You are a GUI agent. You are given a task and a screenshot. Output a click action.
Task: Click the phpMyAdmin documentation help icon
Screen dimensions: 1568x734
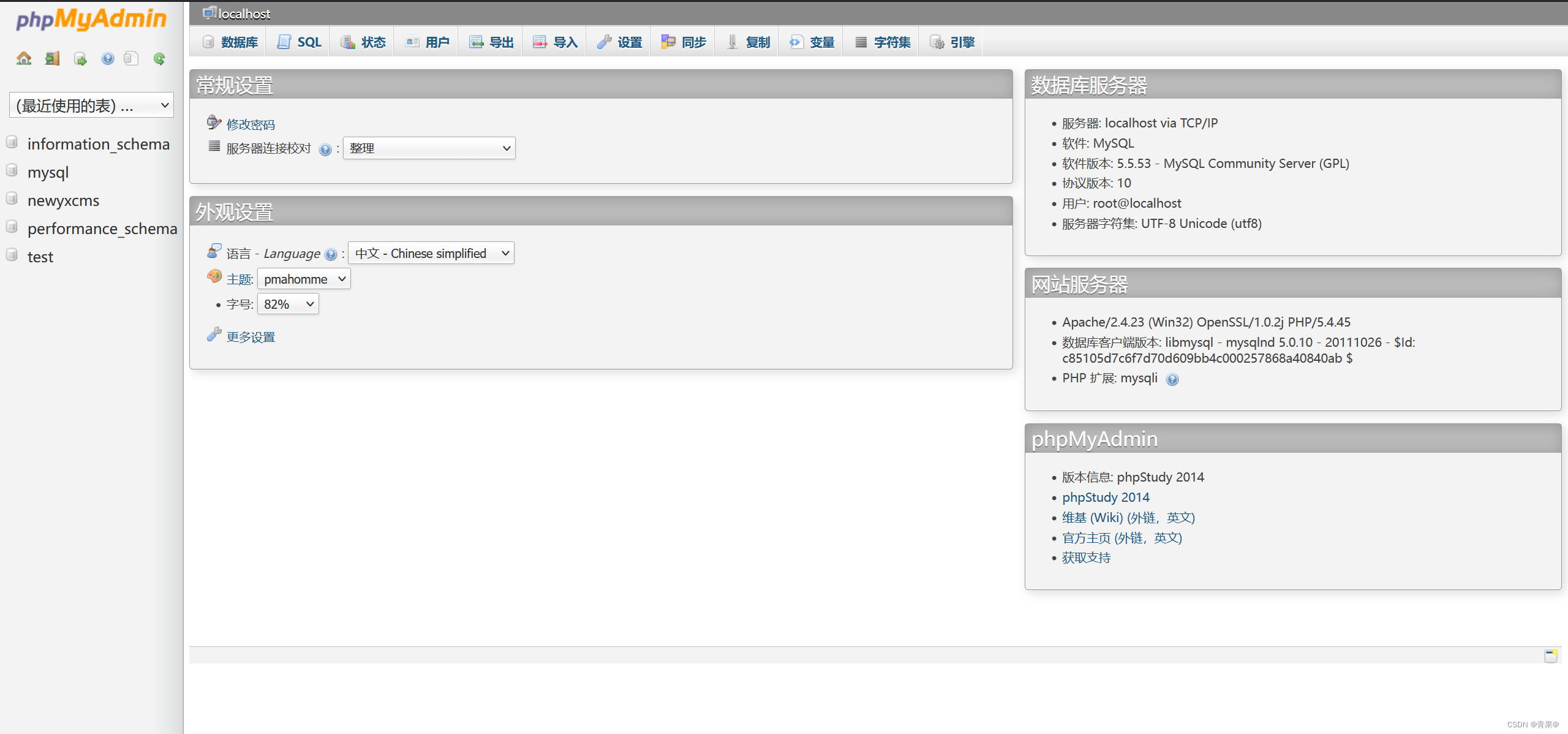(x=108, y=59)
